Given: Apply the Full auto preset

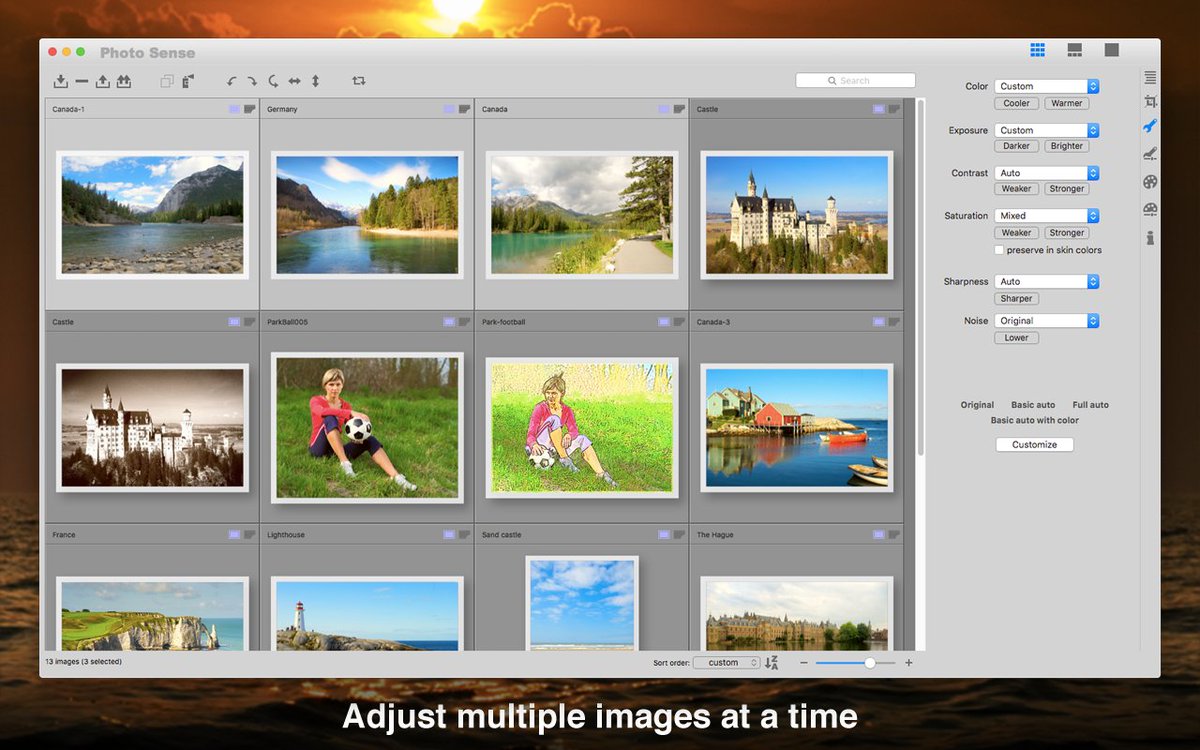Looking at the screenshot, I should pyautogui.click(x=1090, y=405).
